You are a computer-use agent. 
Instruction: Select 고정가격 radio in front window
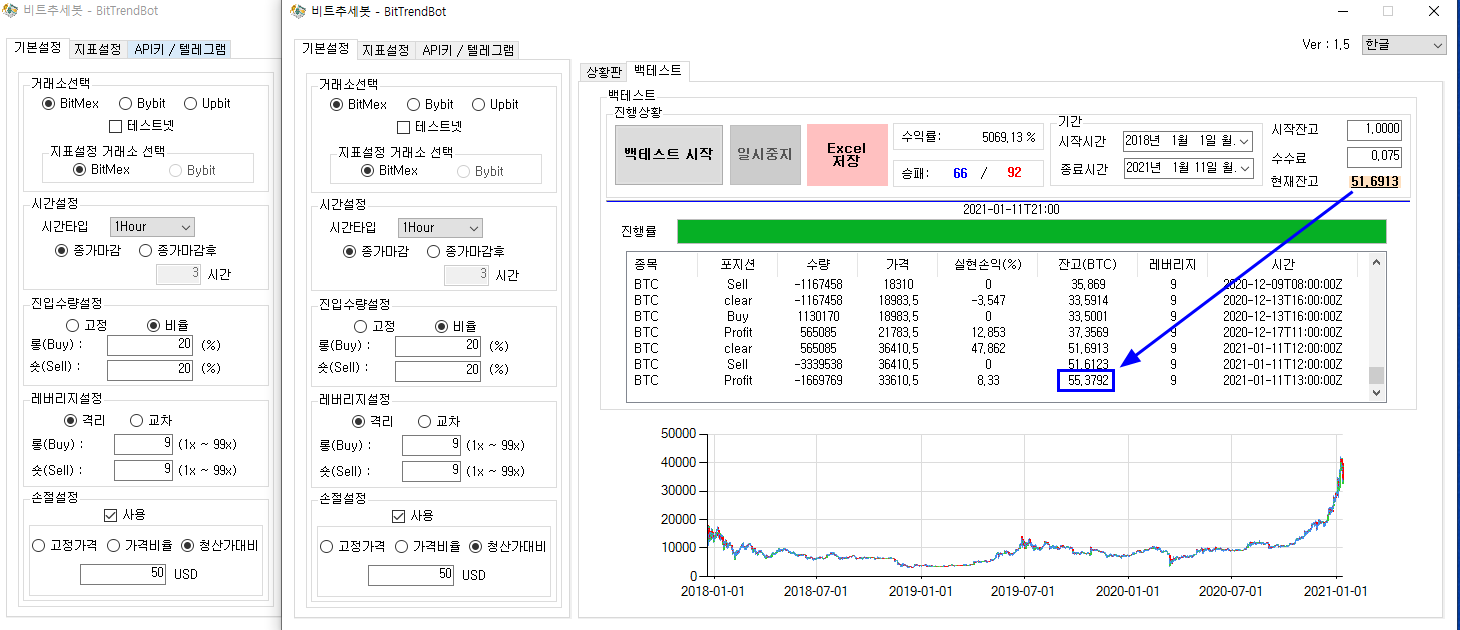tap(327, 546)
